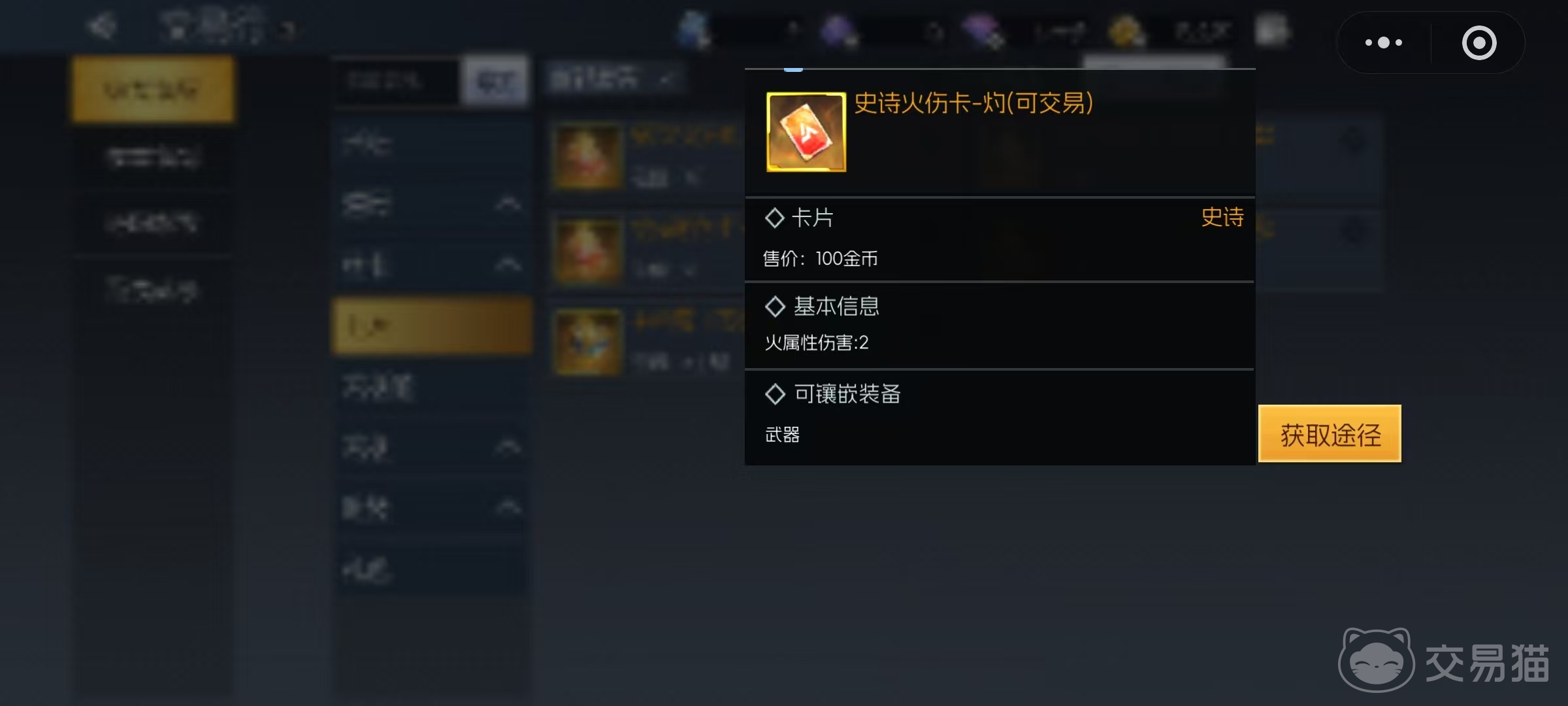Tap the circular close mini-program icon
The width and height of the screenshot is (1568, 706).
(1479, 42)
